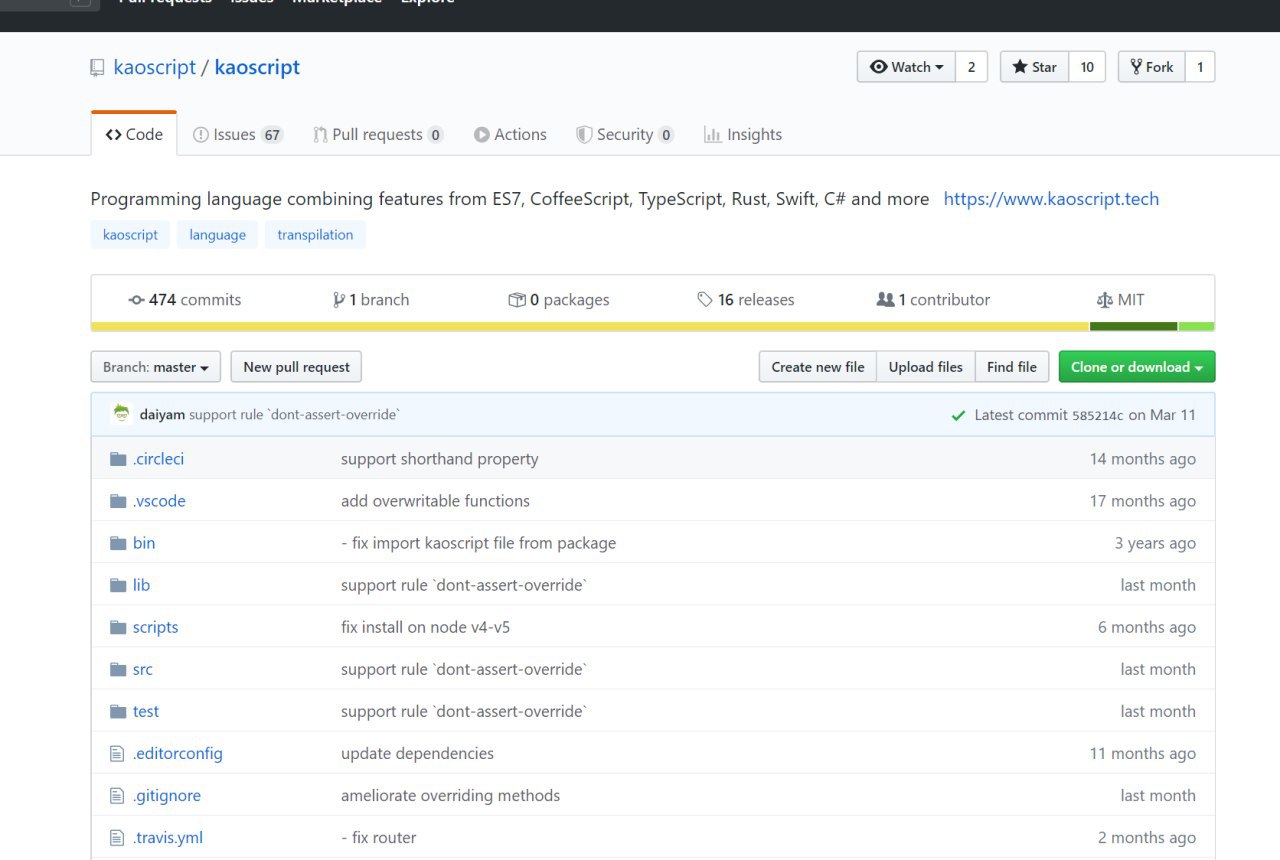Go to the Actions tab

point(510,134)
